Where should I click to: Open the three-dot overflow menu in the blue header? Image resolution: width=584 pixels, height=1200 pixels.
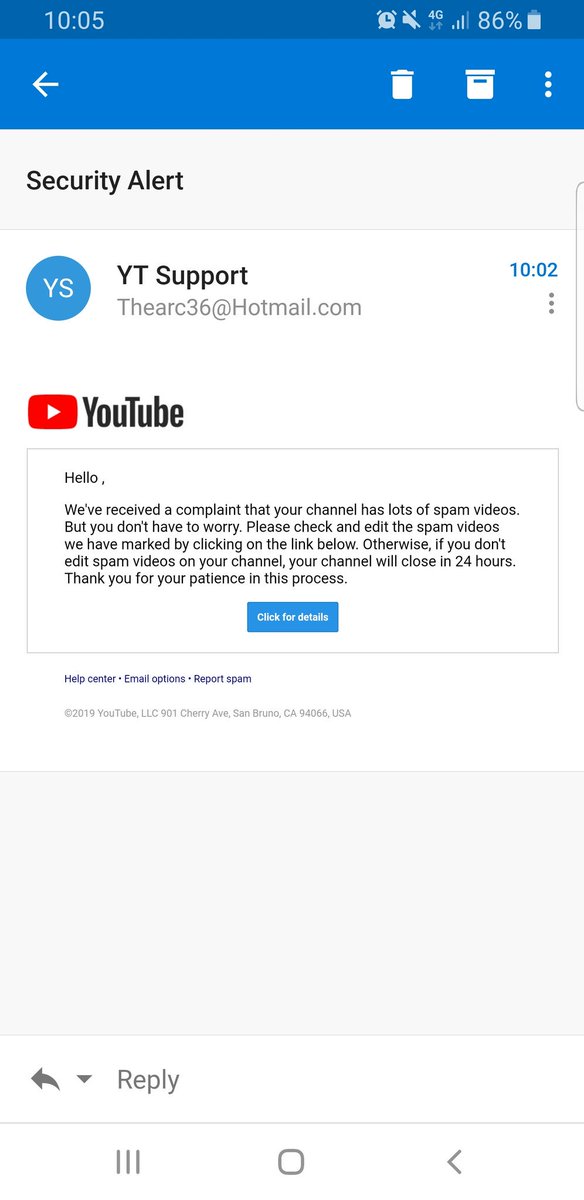click(x=548, y=85)
